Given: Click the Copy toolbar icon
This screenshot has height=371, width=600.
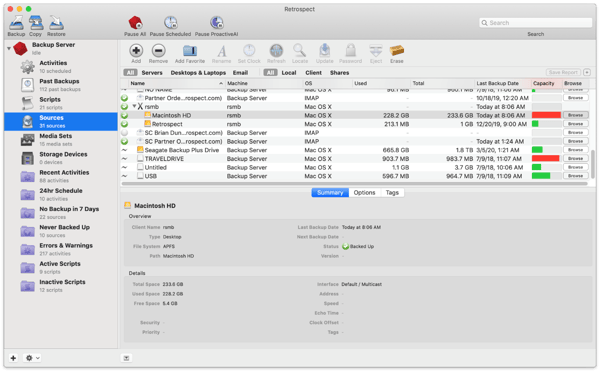Looking at the screenshot, I should click(36, 23).
